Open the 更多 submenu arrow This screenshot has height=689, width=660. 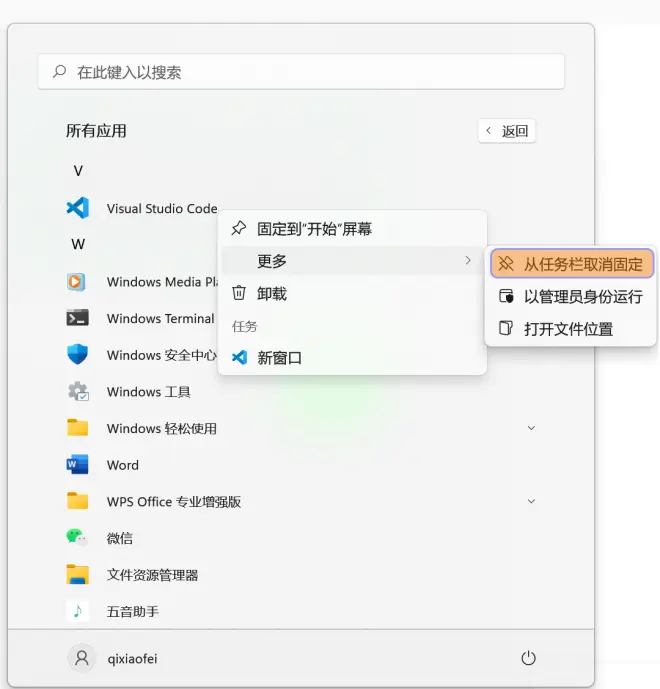(x=468, y=260)
